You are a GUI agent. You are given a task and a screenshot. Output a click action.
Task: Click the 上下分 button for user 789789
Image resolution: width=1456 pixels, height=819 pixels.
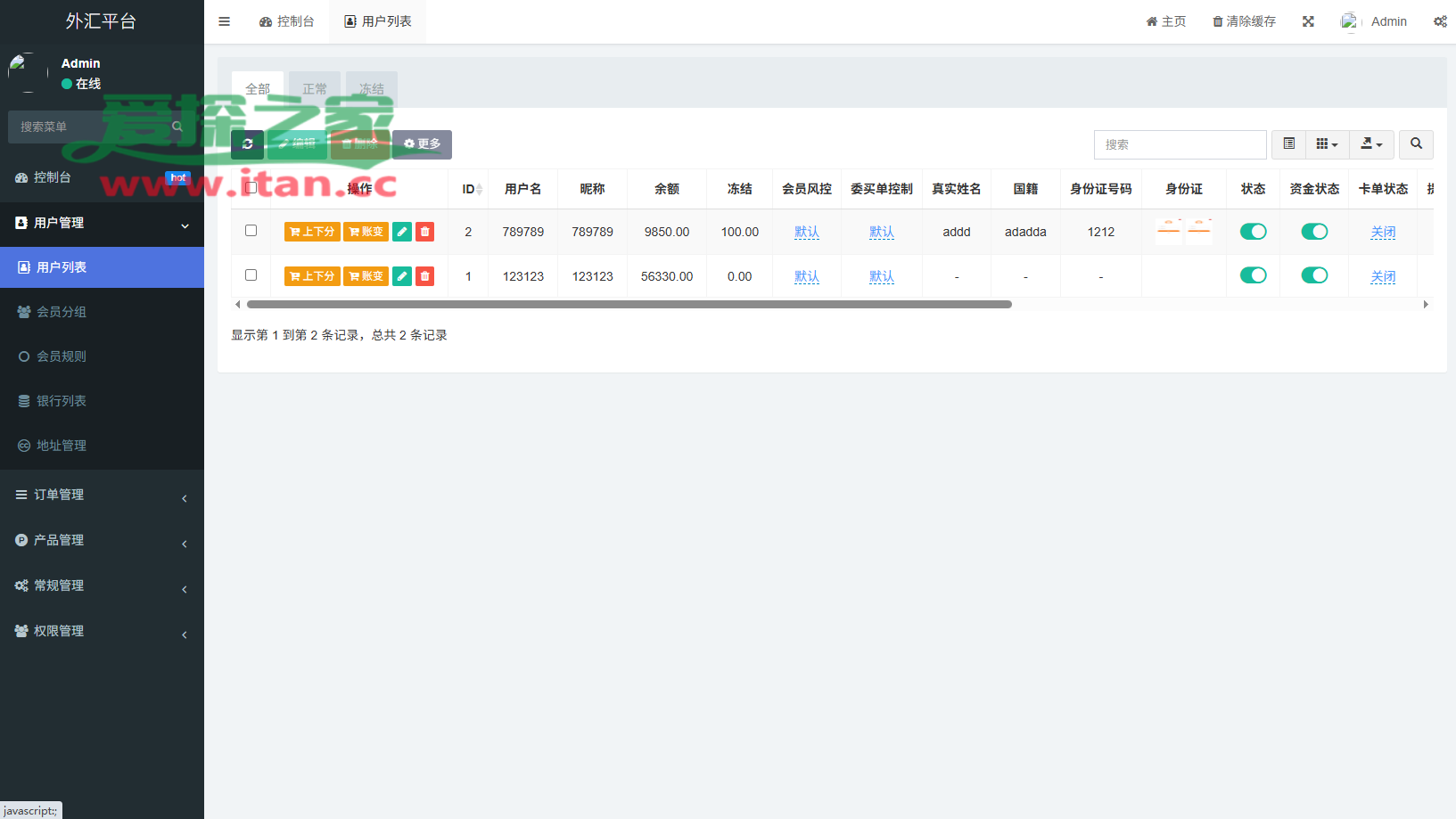tap(312, 232)
